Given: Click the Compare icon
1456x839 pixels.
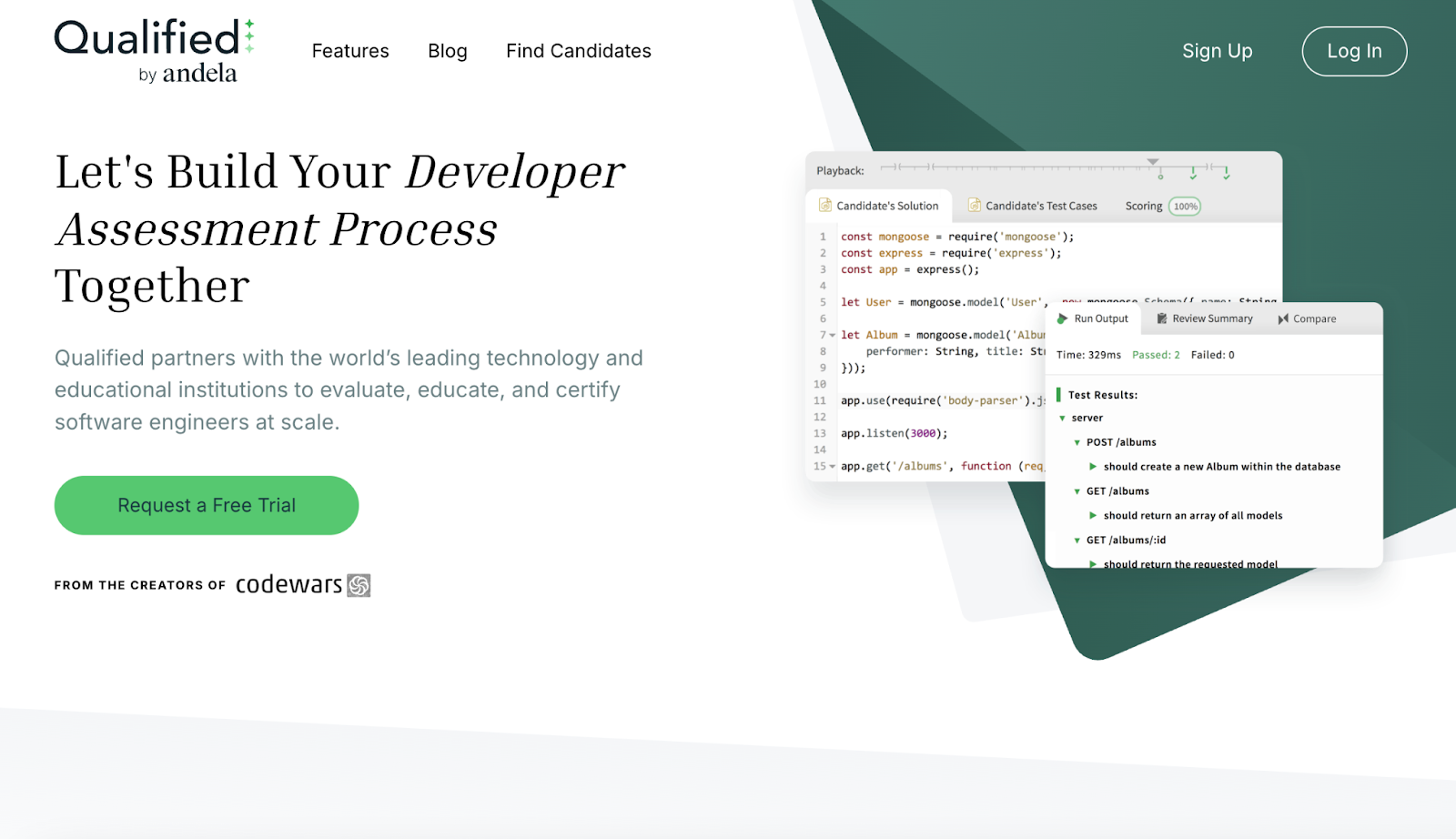Looking at the screenshot, I should tap(1283, 318).
